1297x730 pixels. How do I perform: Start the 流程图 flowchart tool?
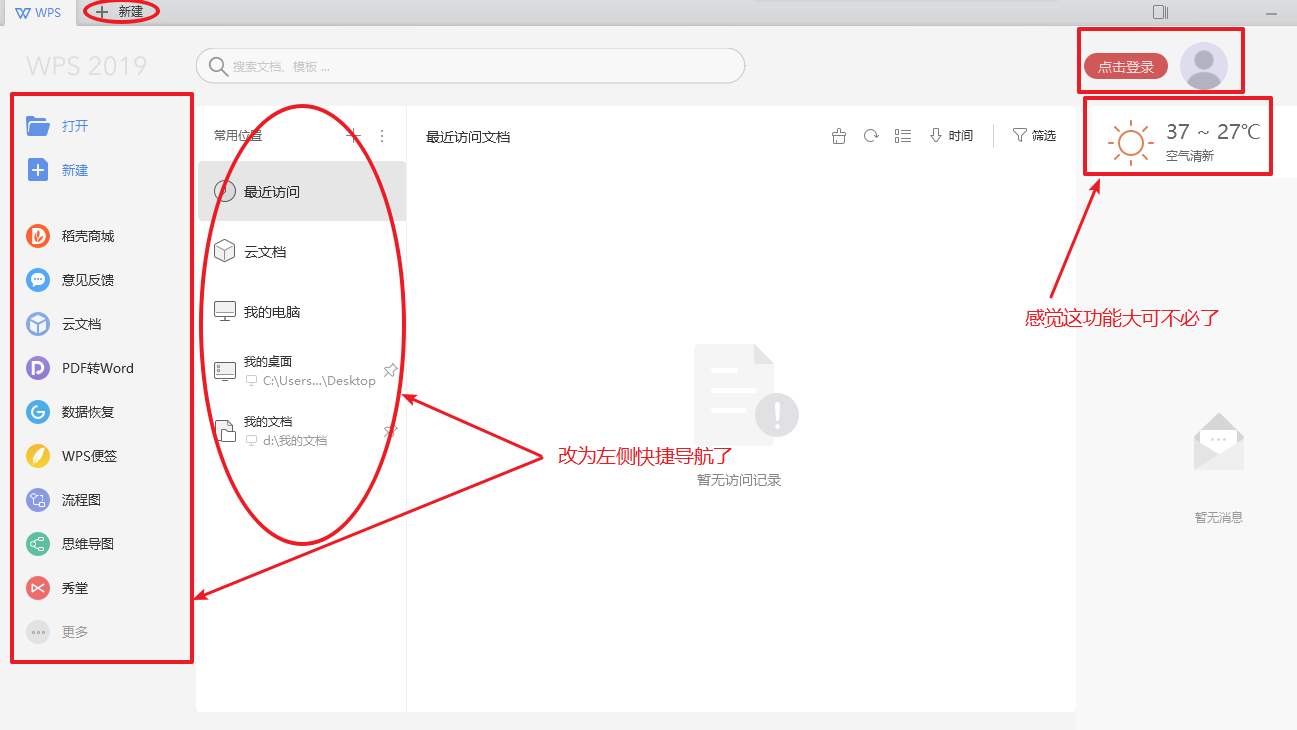pyautogui.click(x=38, y=500)
